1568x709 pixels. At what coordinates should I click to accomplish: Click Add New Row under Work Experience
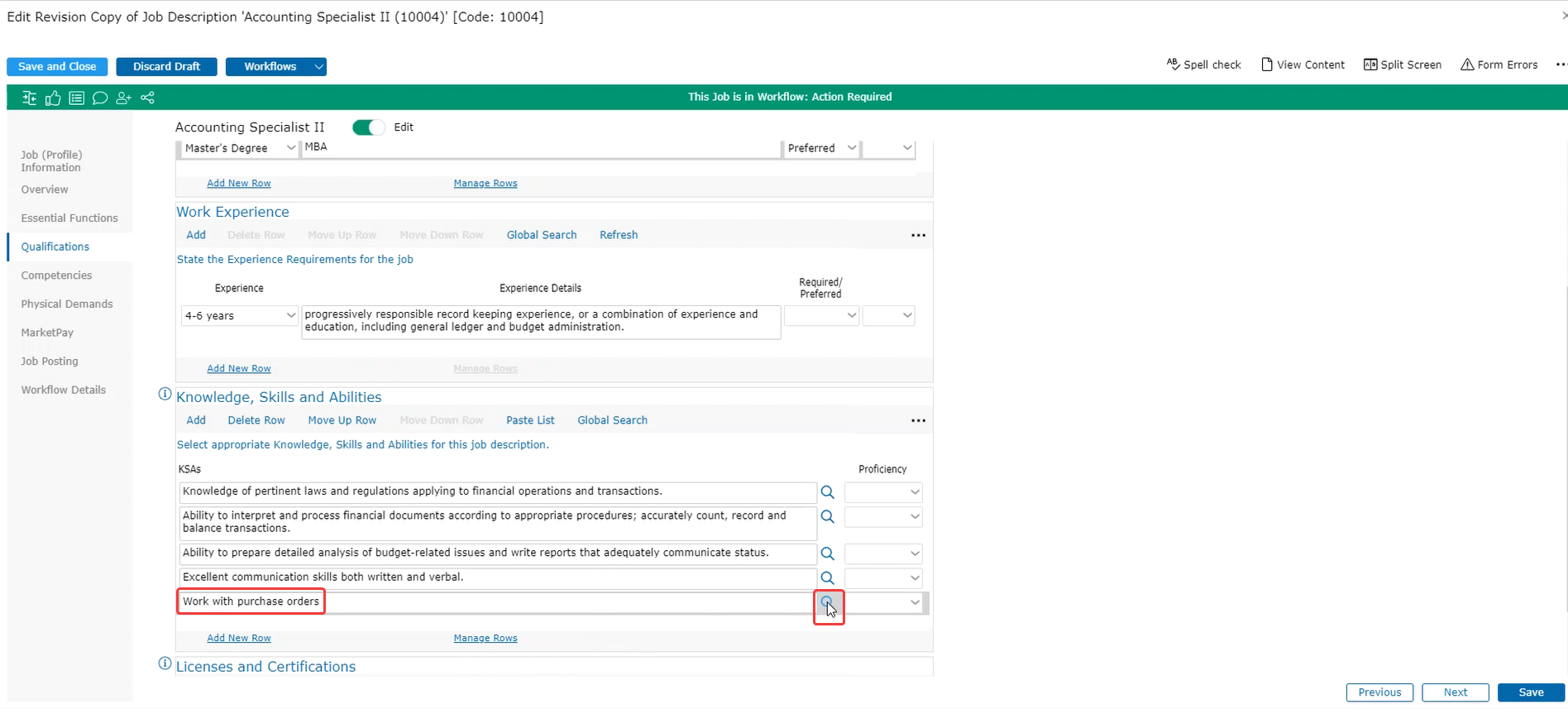click(238, 369)
